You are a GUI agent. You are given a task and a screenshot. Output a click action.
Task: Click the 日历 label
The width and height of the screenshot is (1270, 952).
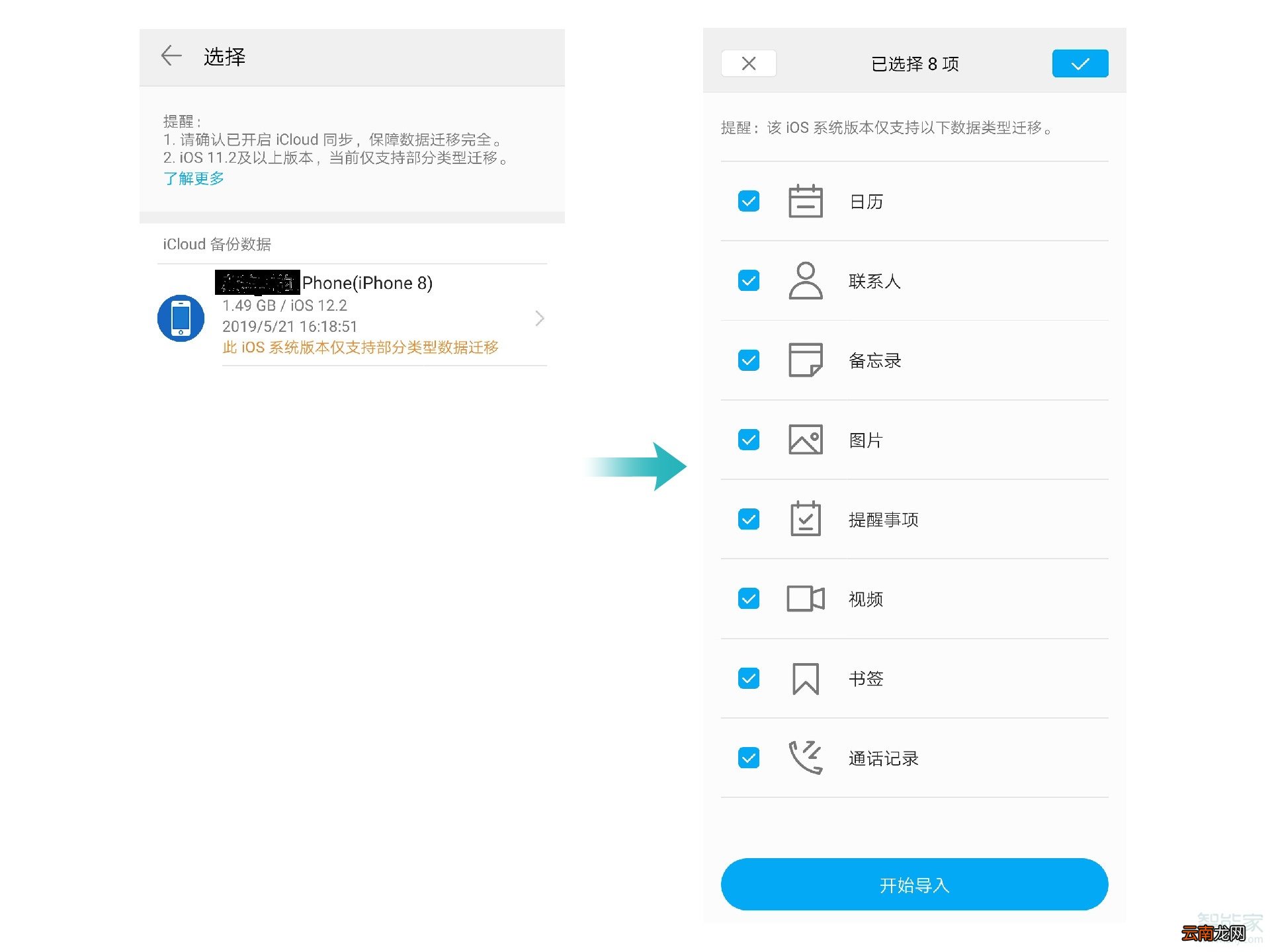pyautogui.click(x=866, y=202)
